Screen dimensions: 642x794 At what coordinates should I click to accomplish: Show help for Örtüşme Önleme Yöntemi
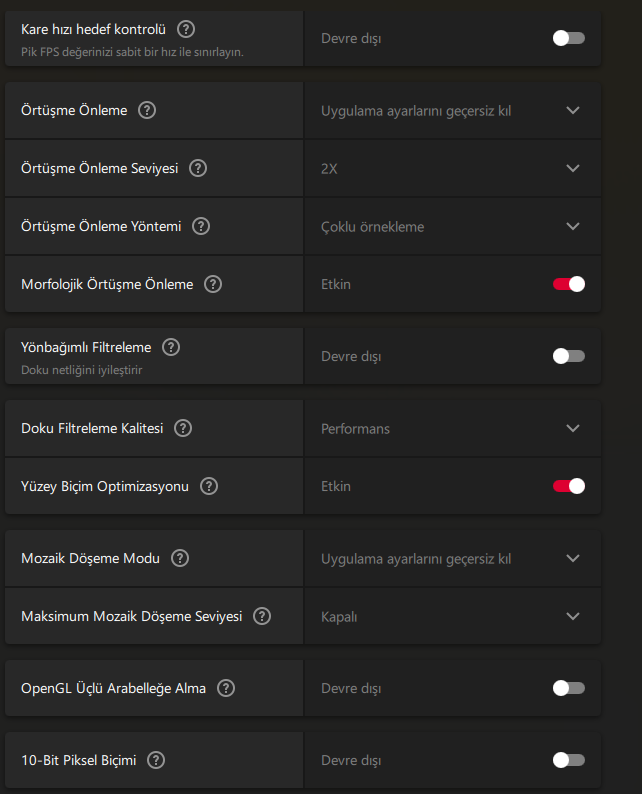201,226
